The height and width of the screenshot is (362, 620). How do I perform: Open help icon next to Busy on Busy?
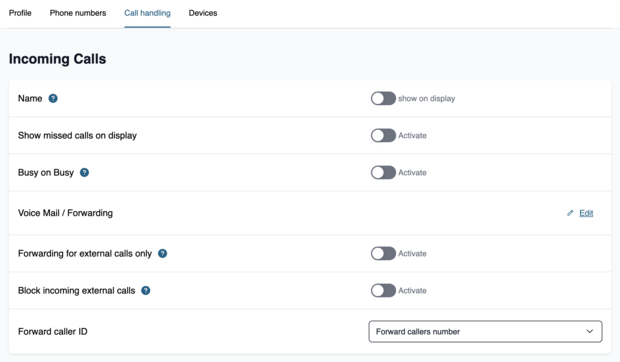[x=84, y=172]
